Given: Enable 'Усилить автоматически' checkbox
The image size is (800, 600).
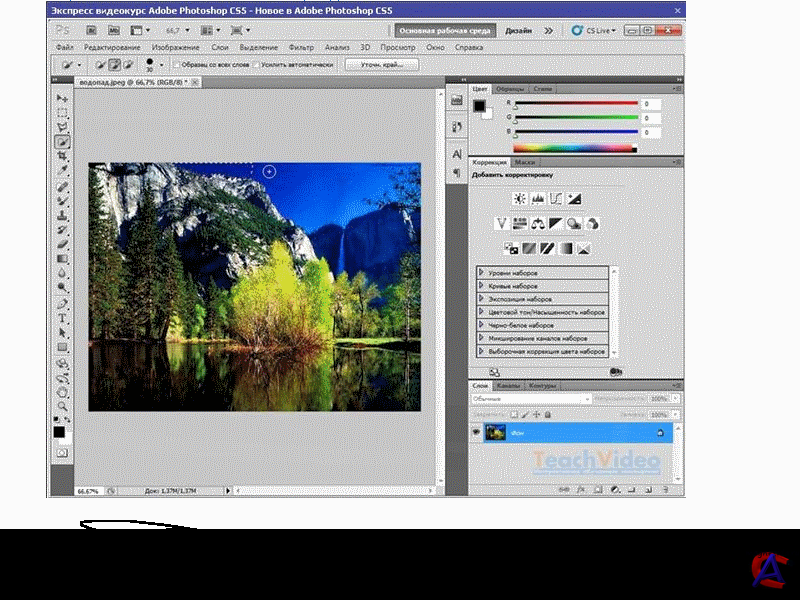Looking at the screenshot, I should pos(256,64).
